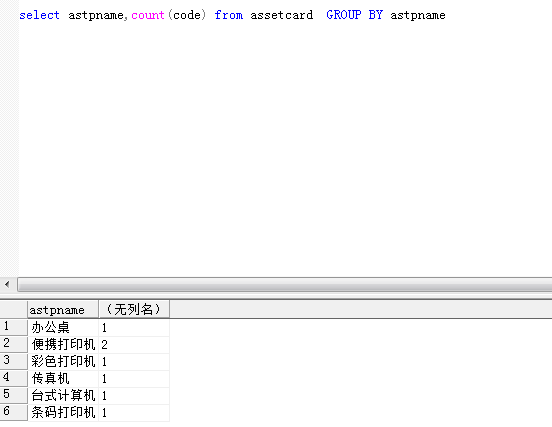Click the 条码打印机 cell

pyautogui.click(x=63, y=412)
